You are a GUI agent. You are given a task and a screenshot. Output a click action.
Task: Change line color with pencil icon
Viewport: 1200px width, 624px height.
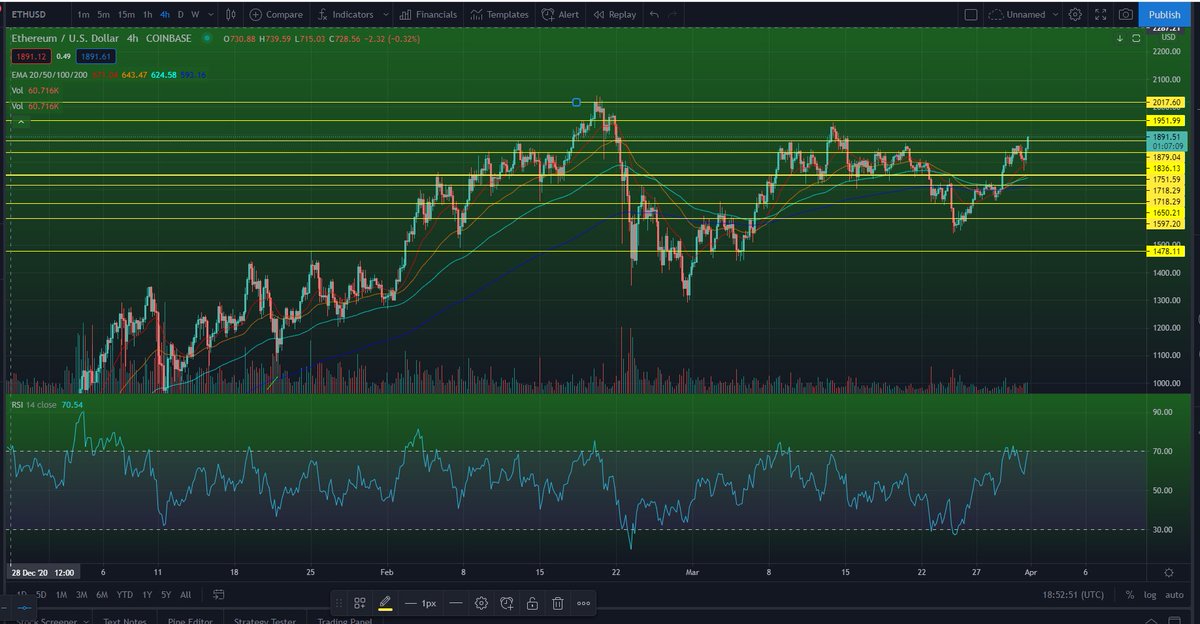(x=385, y=603)
